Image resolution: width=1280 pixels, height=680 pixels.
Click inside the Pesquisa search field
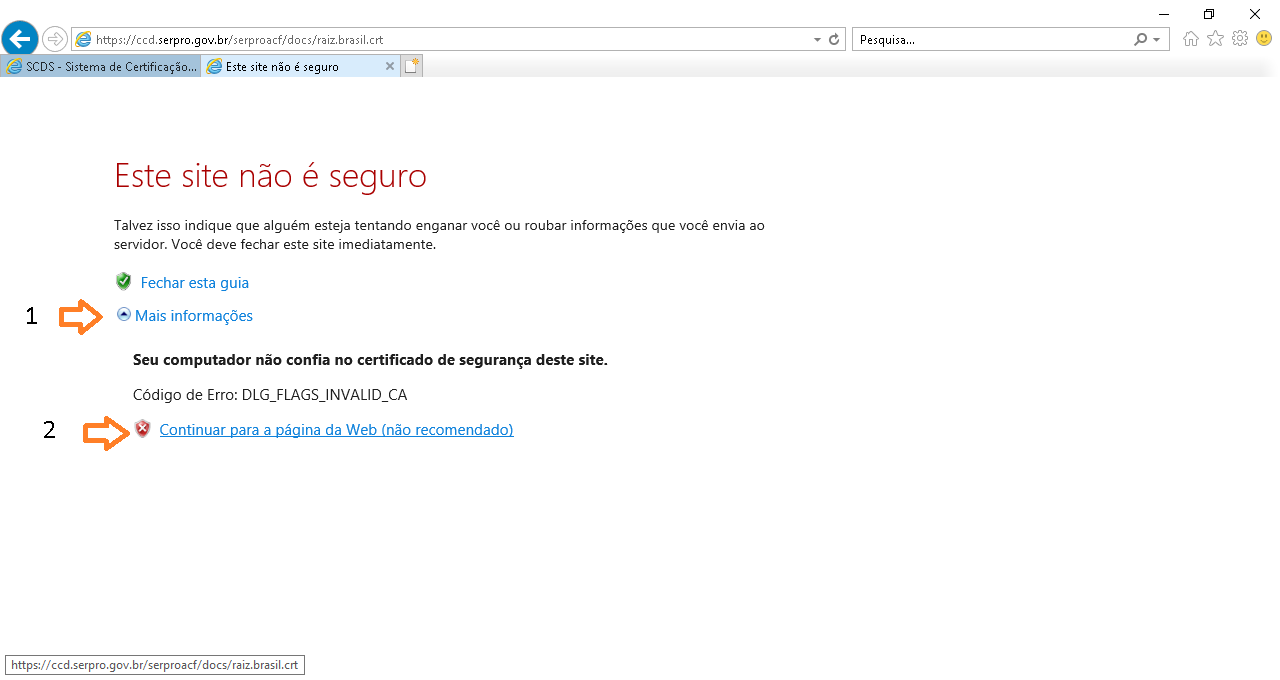click(x=990, y=40)
